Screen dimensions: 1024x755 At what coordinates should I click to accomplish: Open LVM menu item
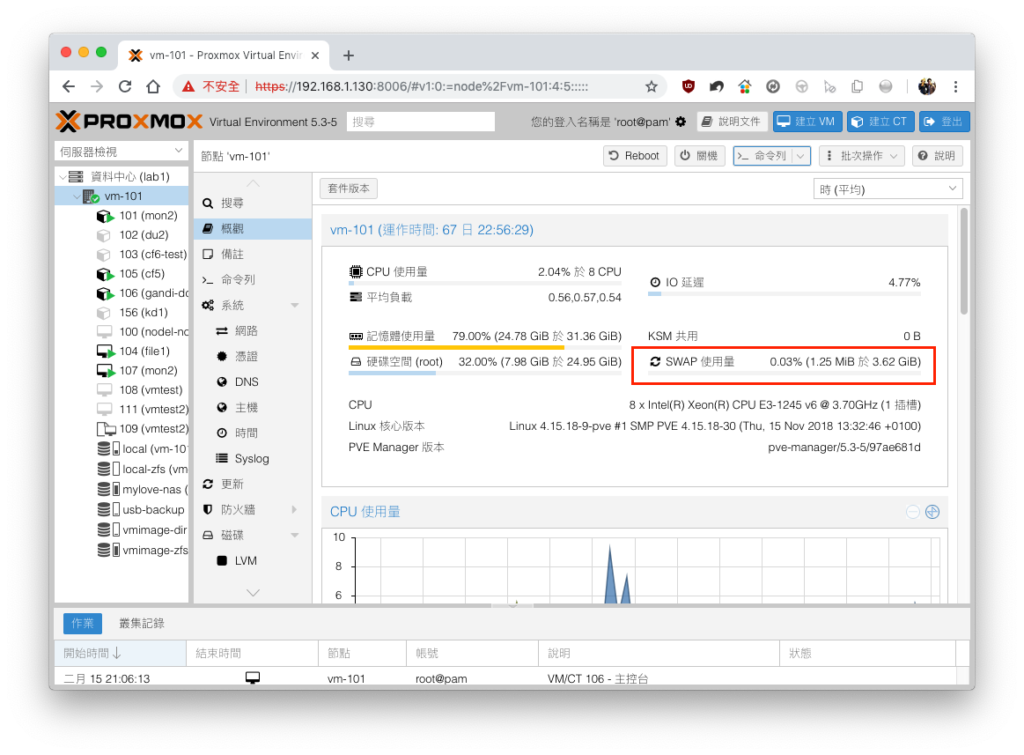[253, 560]
